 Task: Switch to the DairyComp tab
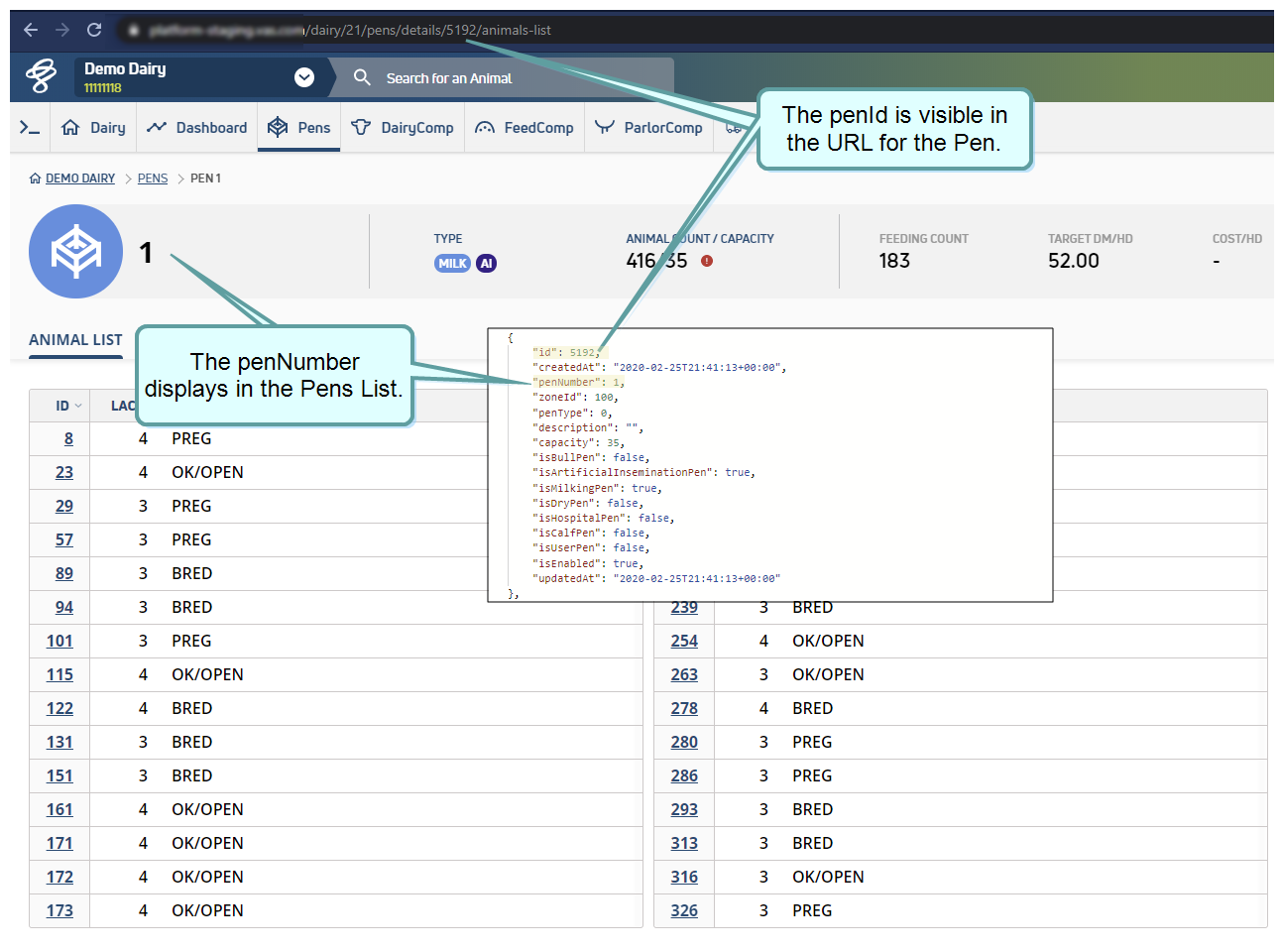[x=403, y=128]
